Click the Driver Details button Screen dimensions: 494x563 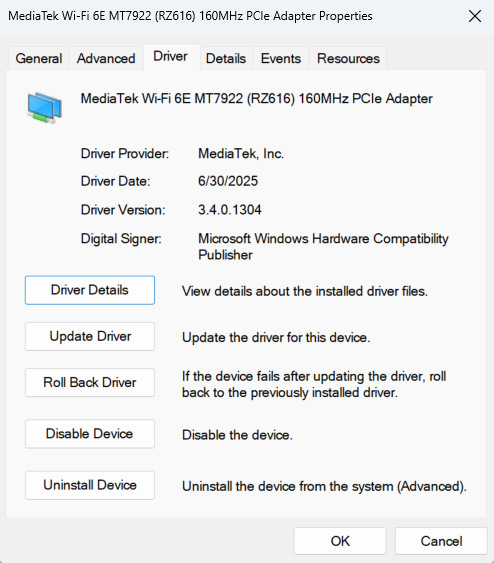click(90, 290)
